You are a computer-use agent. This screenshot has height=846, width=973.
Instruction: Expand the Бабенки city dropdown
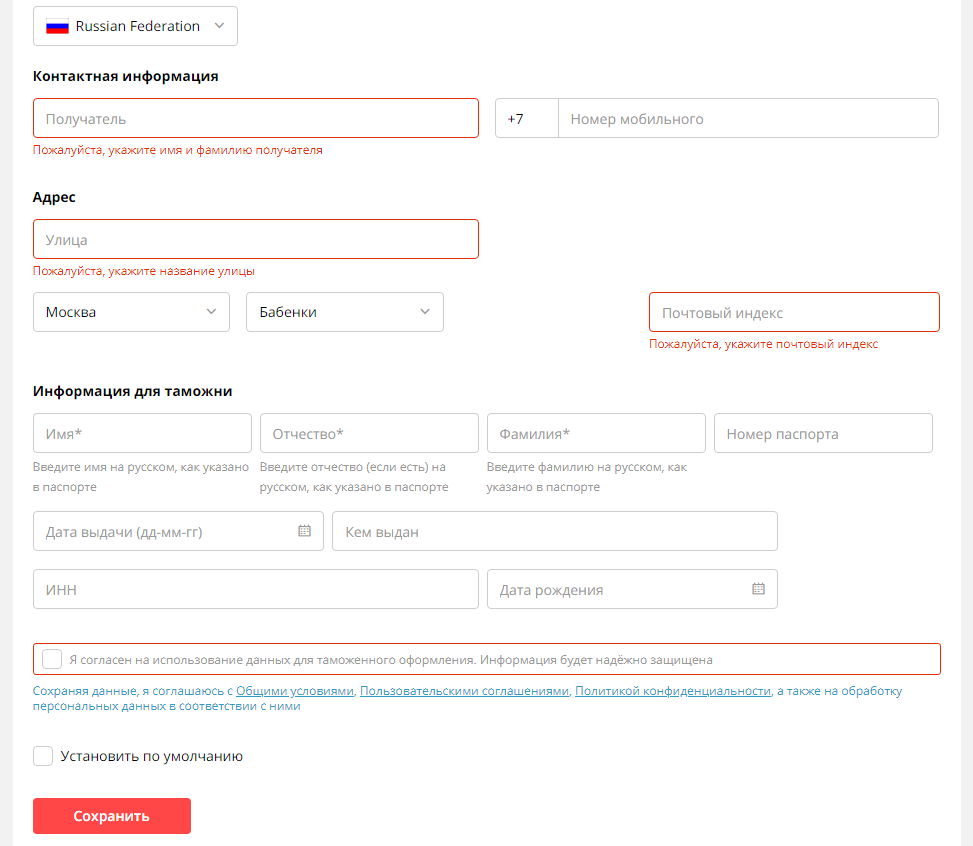pyautogui.click(x=345, y=312)
